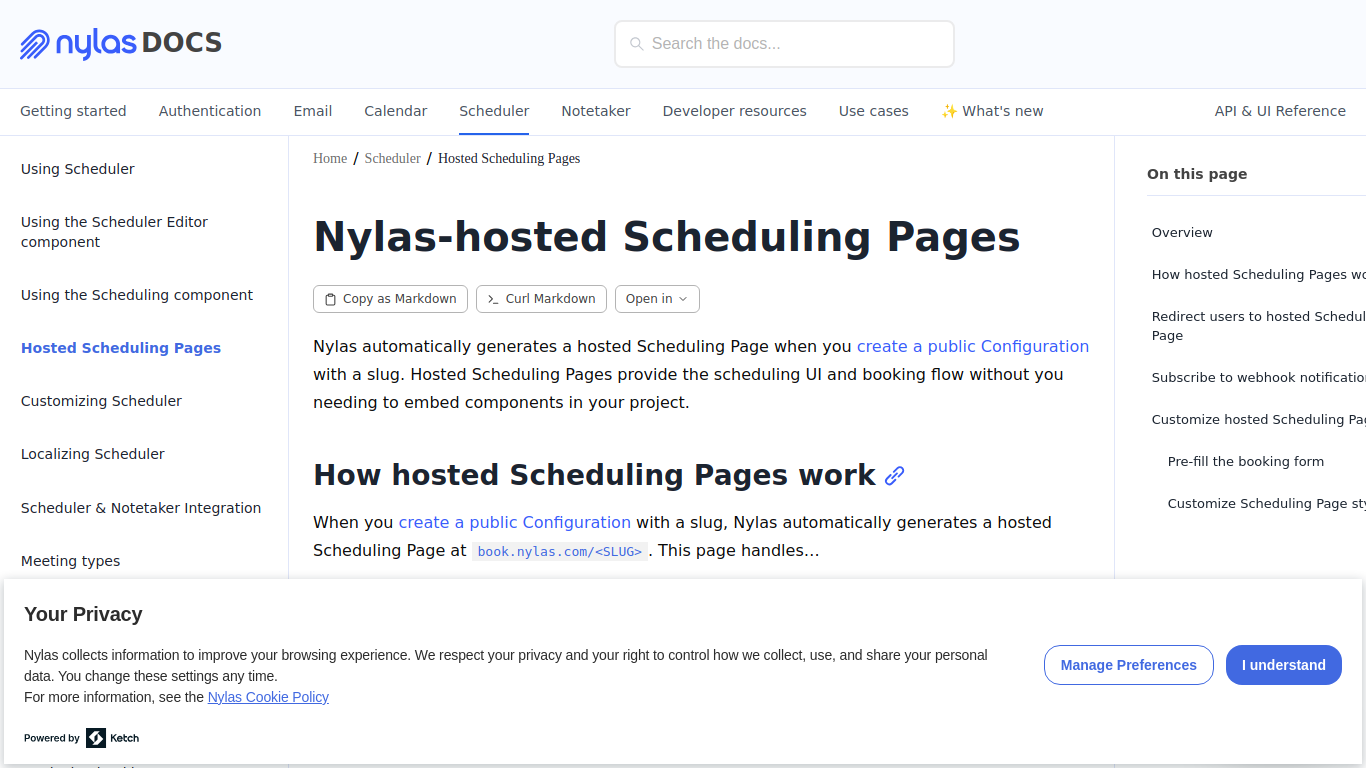Jump to Customize hosted Scheduling Pages

pyautogui.click(x=1258, y=419)
